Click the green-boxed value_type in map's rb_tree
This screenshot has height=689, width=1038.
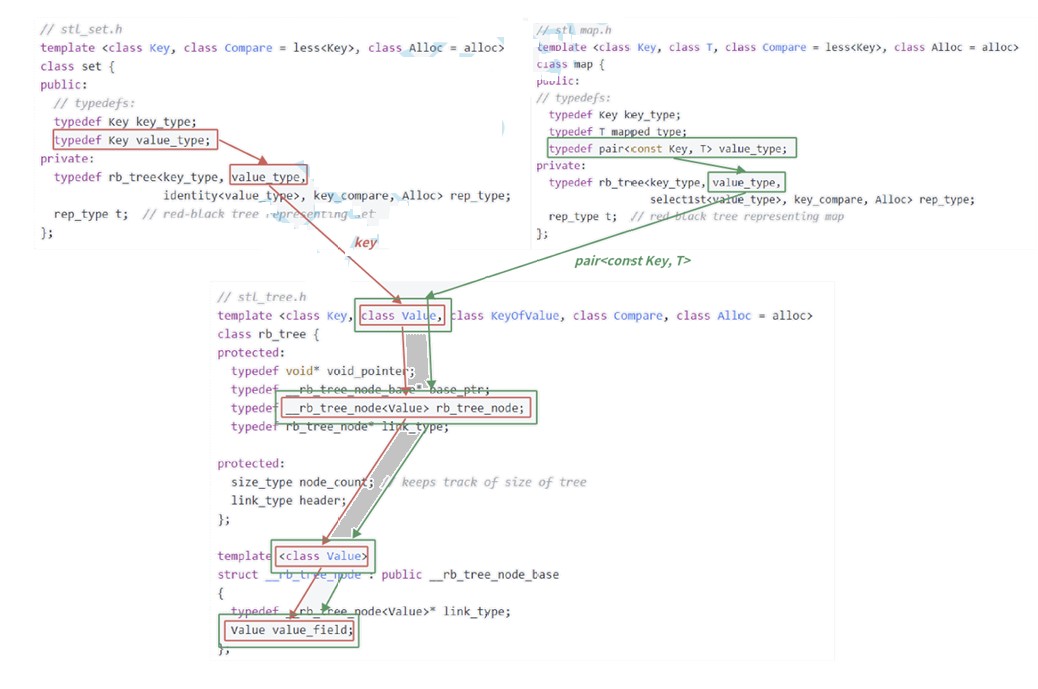click(746, 182)
